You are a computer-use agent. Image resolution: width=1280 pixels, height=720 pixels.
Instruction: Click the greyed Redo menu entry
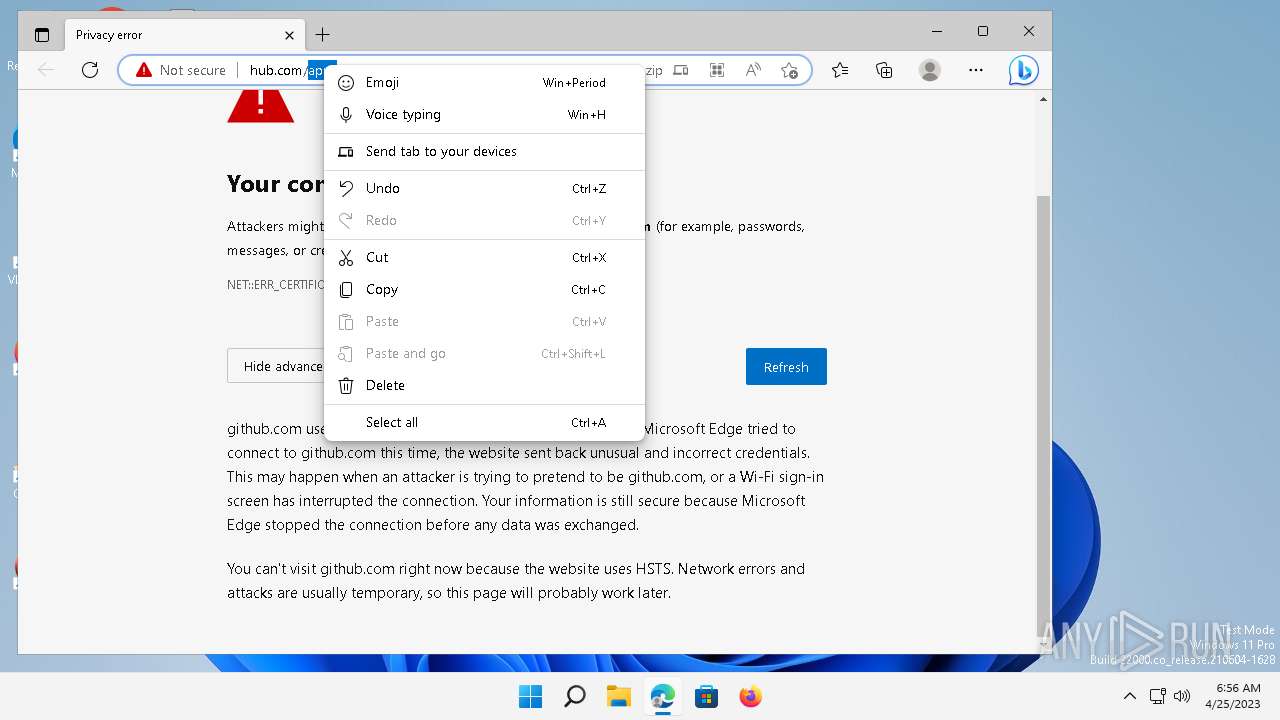484,221
